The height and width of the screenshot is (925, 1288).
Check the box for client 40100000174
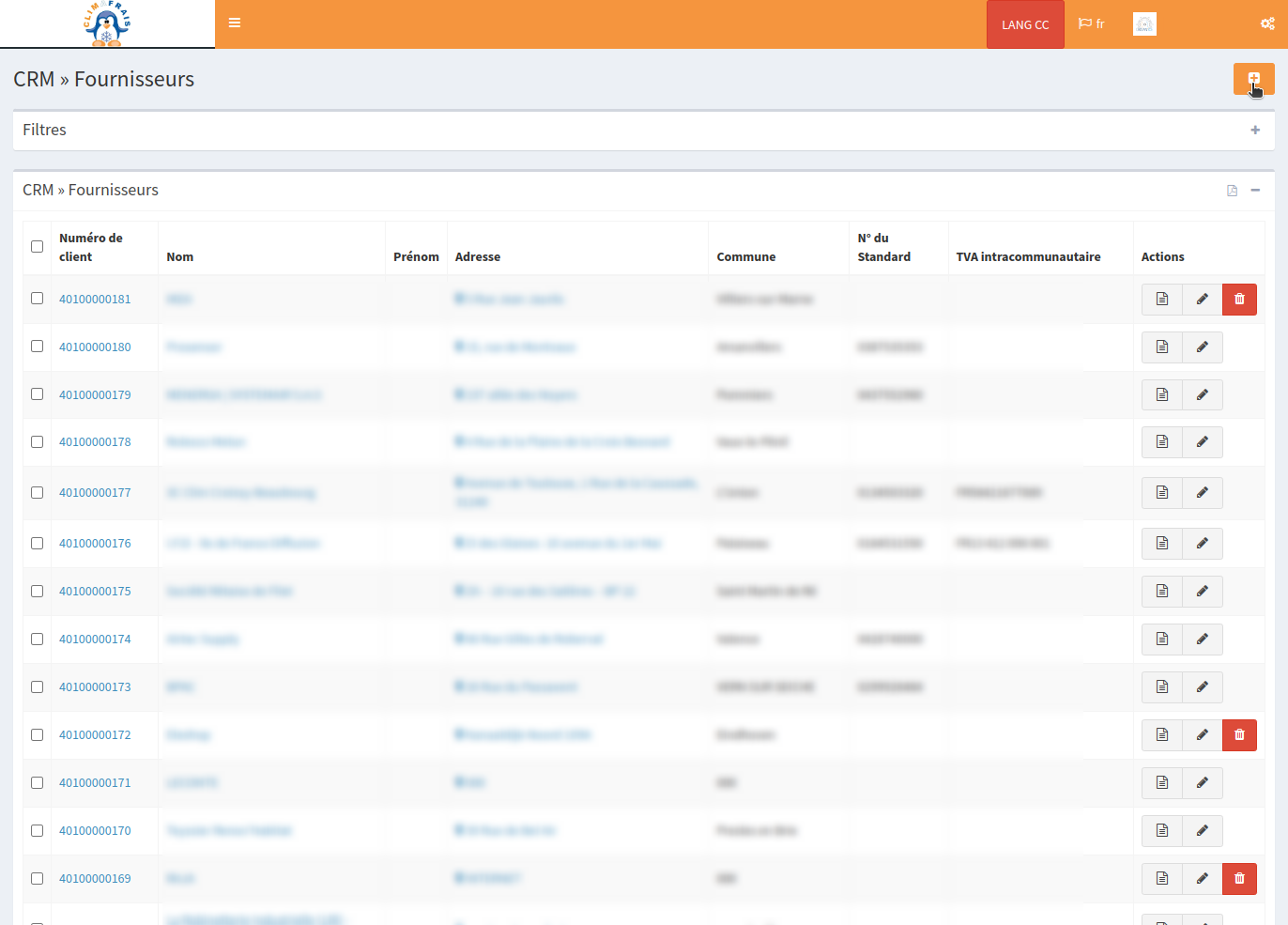click(37, 639)
